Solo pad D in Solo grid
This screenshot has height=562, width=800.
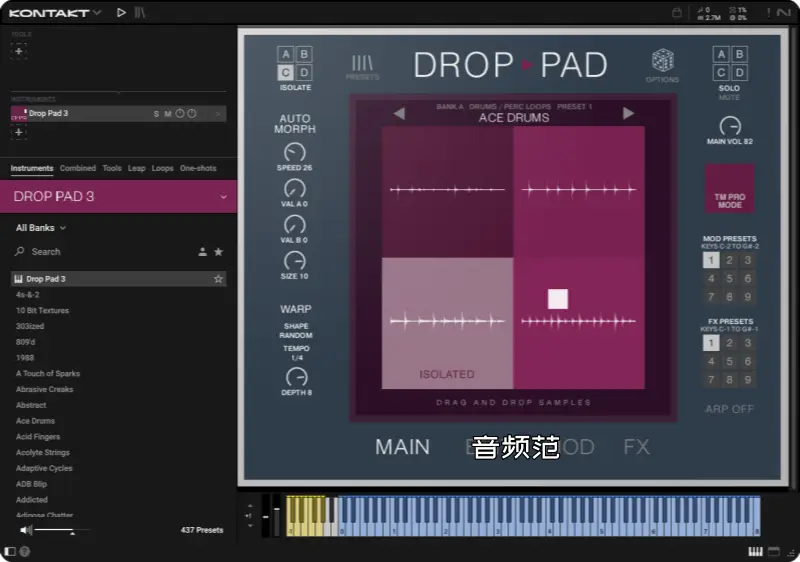pyautogui.click(x=739, y=73)
